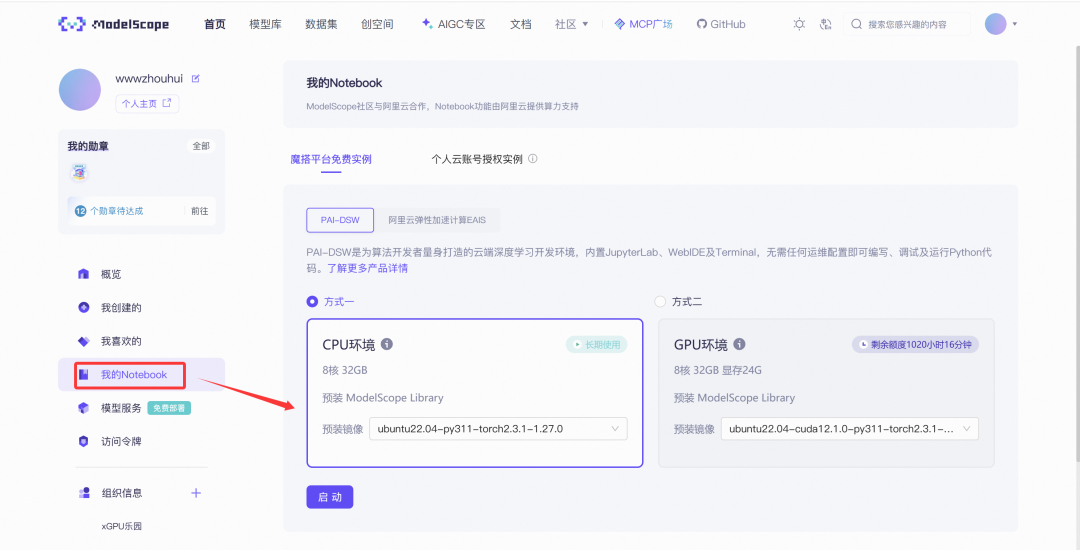The height and width of the screenshot is (550, 1080).
Task: Click the language switch icon
Action: pyautogui.click(x=826, y=24)
